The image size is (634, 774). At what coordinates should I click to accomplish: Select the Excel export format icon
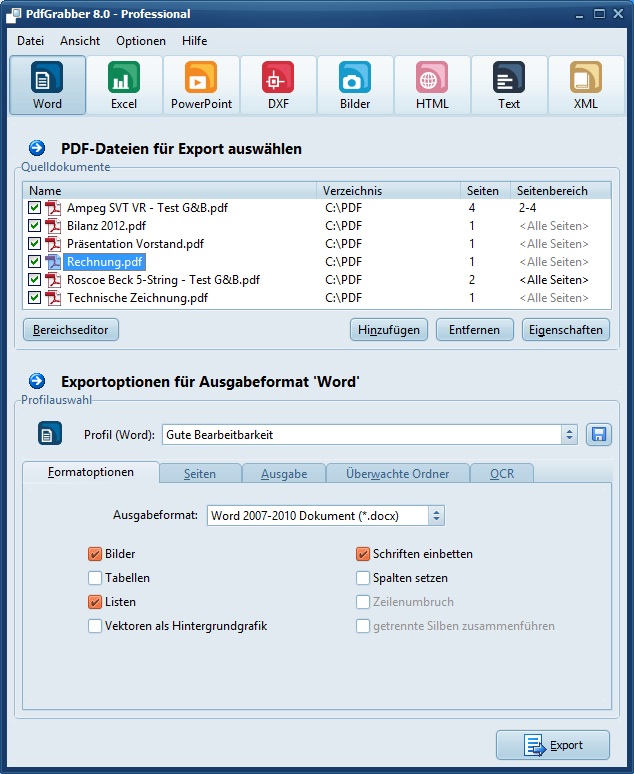click(124, 85)
